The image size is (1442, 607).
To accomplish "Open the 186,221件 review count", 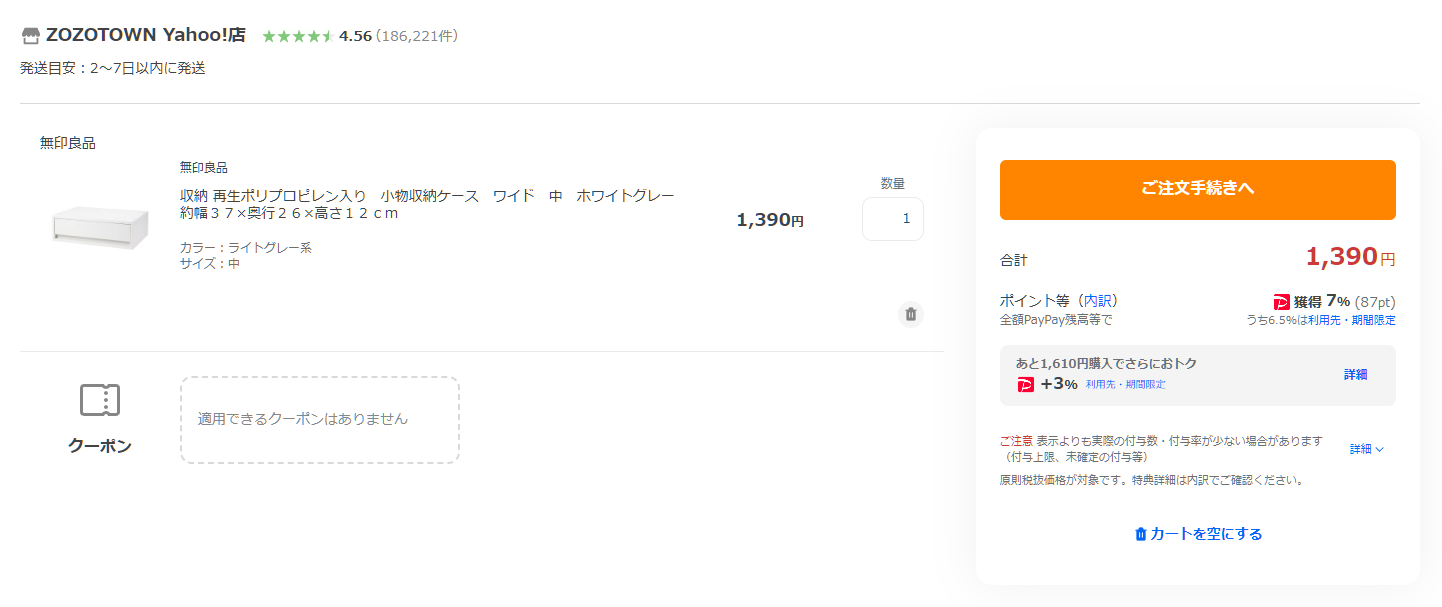I will click(x=417, y=36).
